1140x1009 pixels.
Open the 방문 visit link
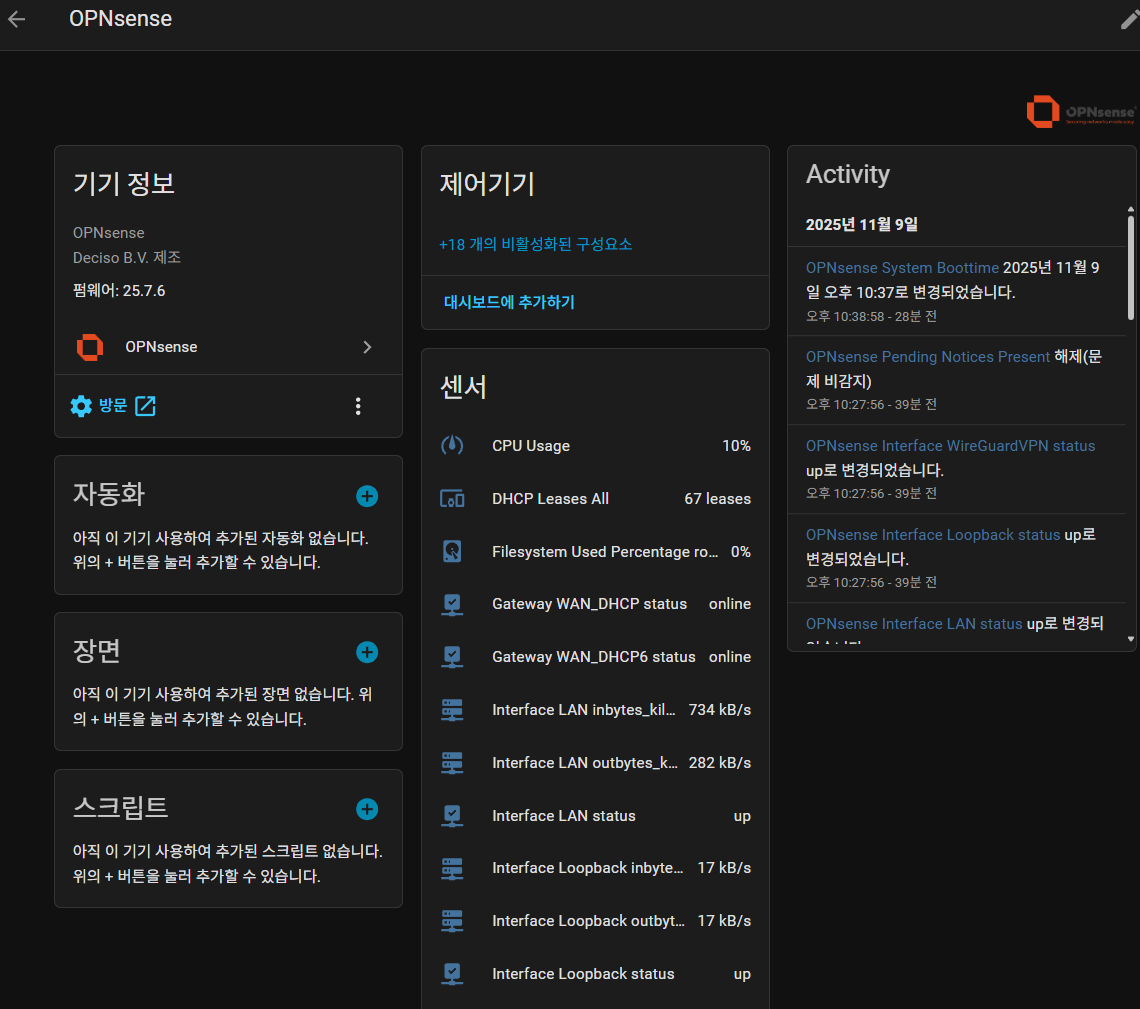pos(113,406)
